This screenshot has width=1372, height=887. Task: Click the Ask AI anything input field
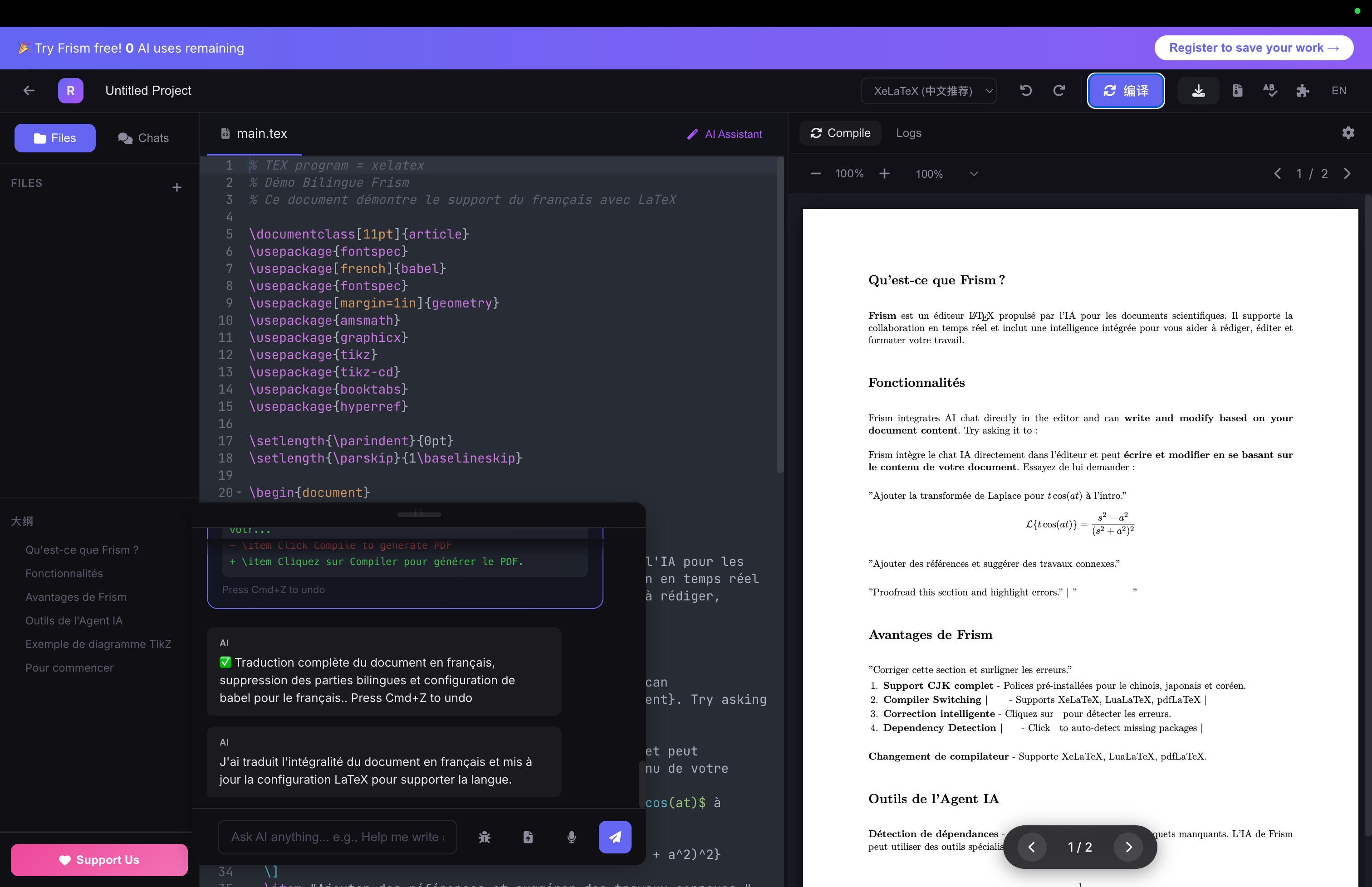point(338,837)
